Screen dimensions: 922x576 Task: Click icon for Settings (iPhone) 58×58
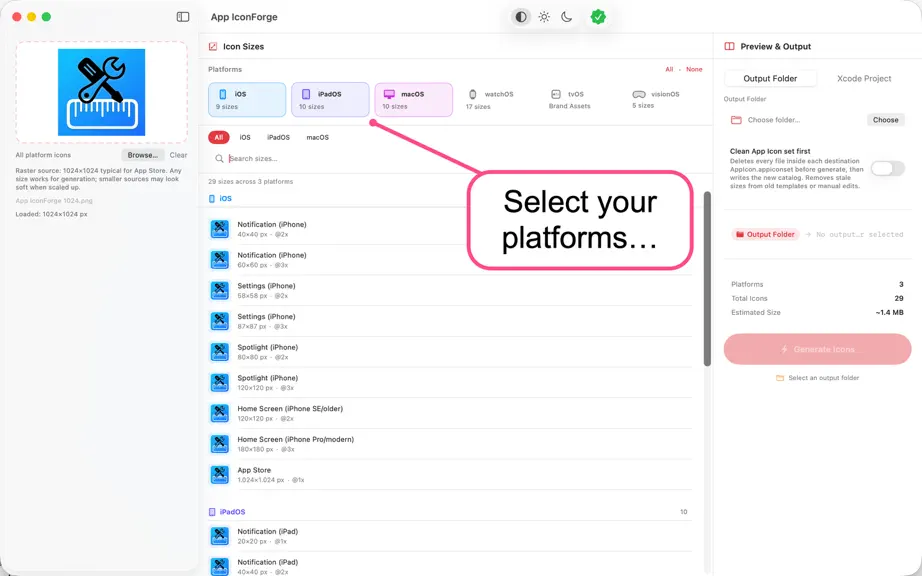click(220, 290)
